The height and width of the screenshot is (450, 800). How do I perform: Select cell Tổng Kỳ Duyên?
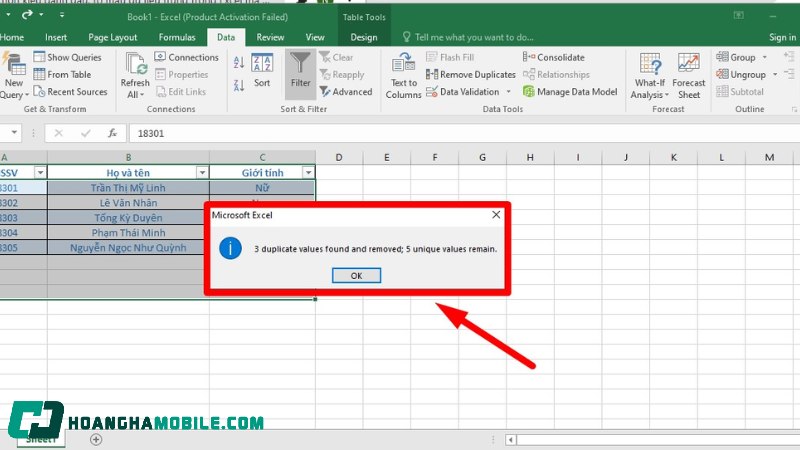[x=128, y=218]
